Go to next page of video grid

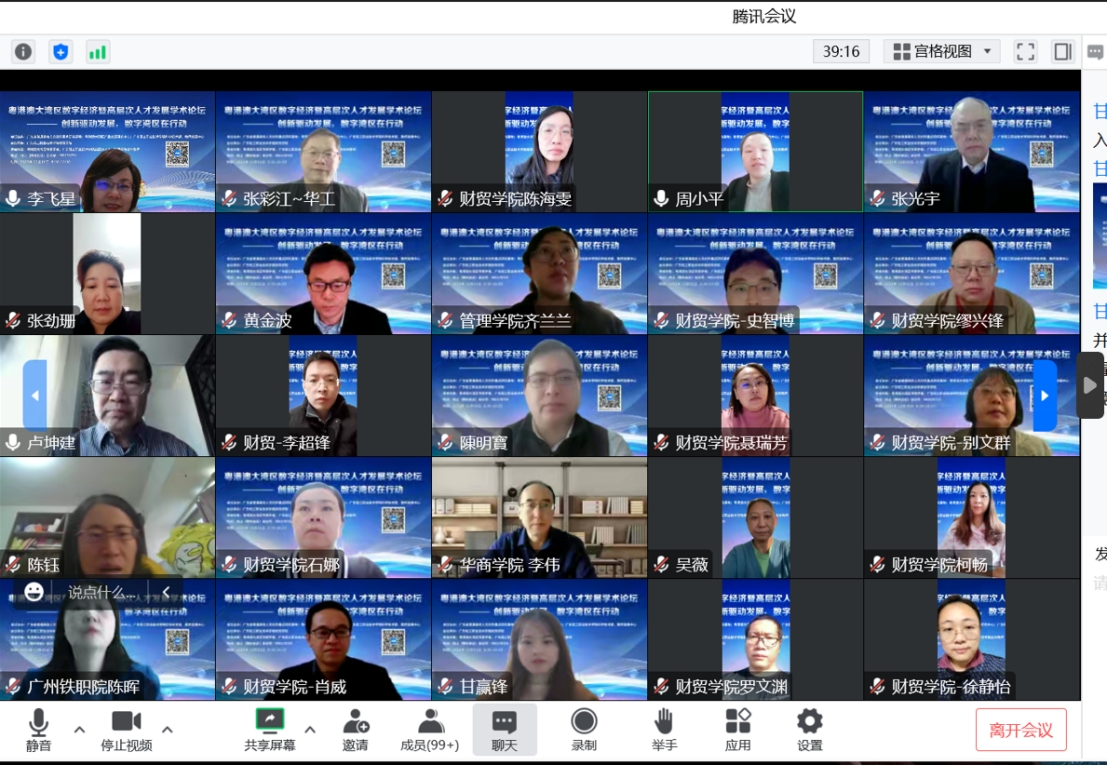1044,395
